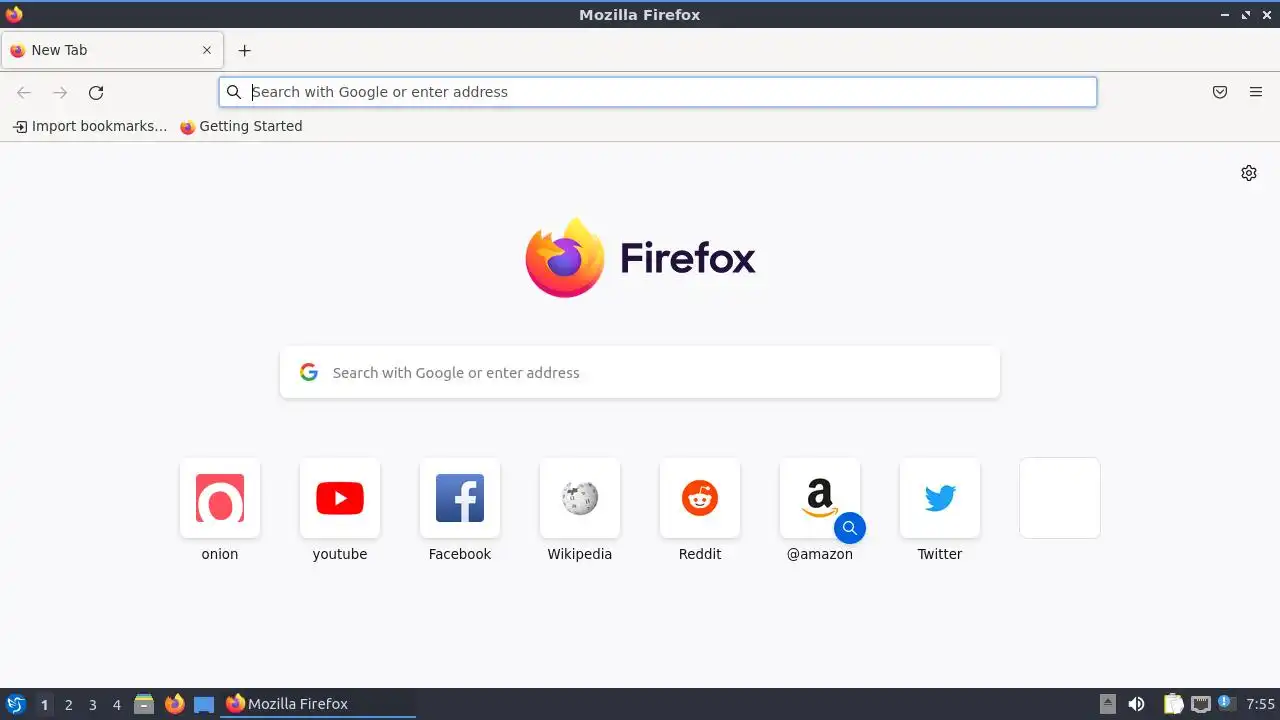Launch Firefox from taskbar launcher

(174, 704)
